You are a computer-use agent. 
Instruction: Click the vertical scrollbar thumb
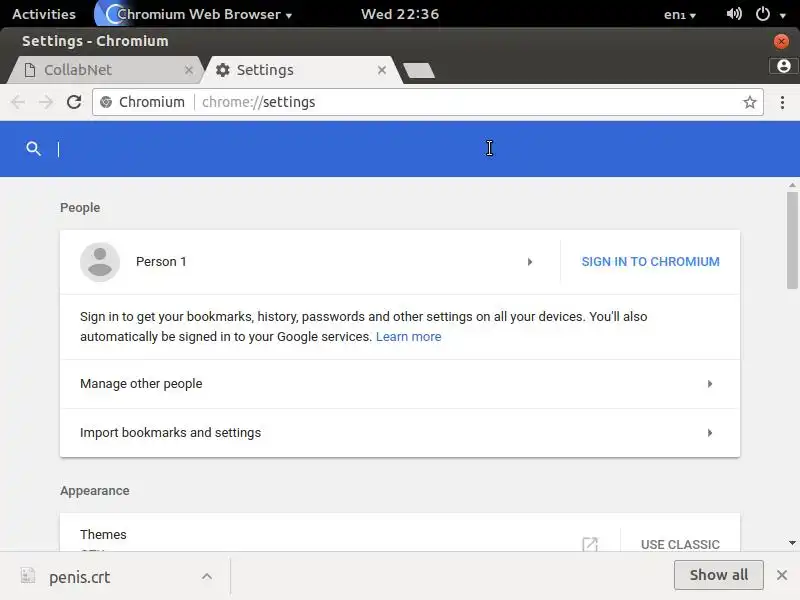click(792, 240)
